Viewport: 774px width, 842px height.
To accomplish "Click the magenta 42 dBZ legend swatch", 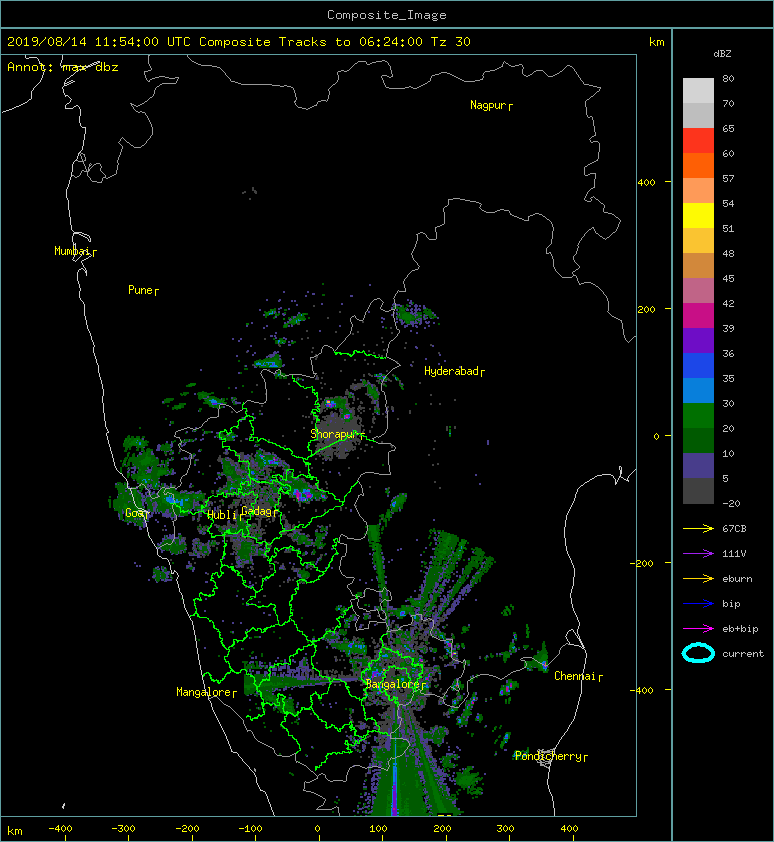I will click(698, 315).
